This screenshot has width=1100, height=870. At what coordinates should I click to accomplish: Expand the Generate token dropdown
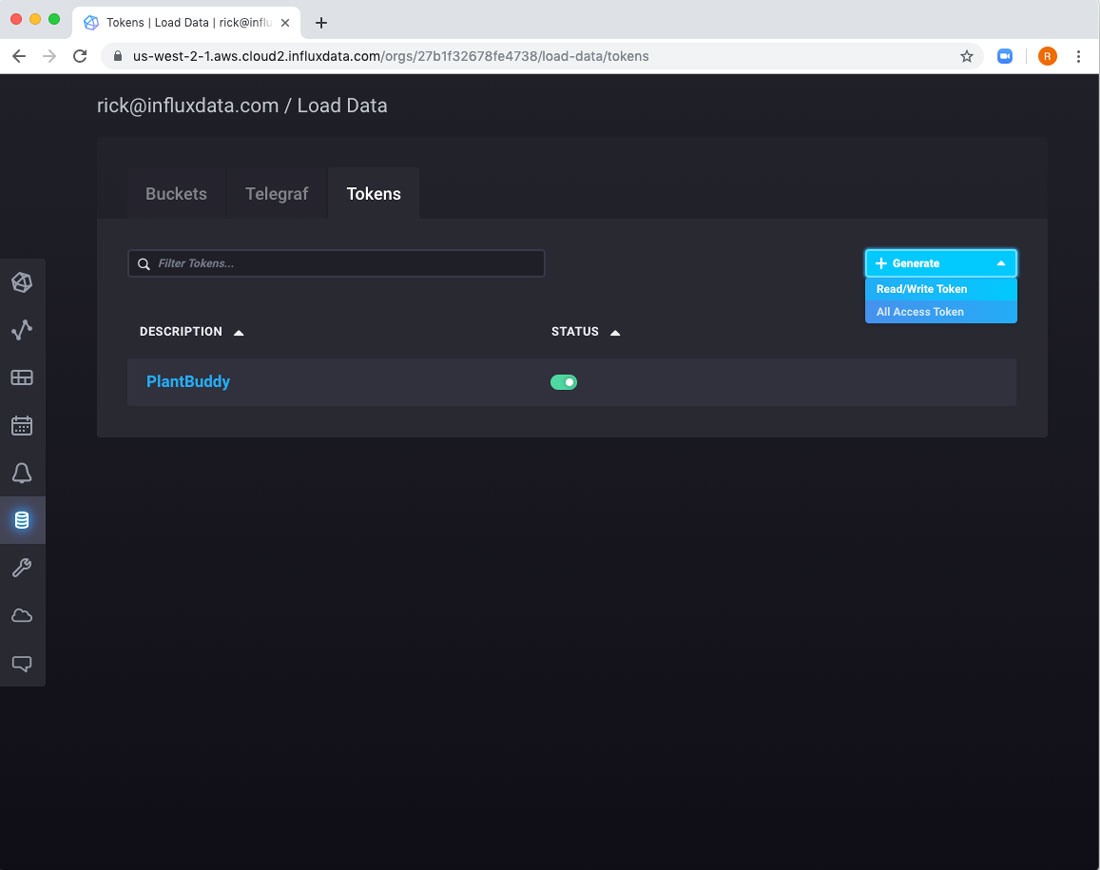click(x=940, y=263)
